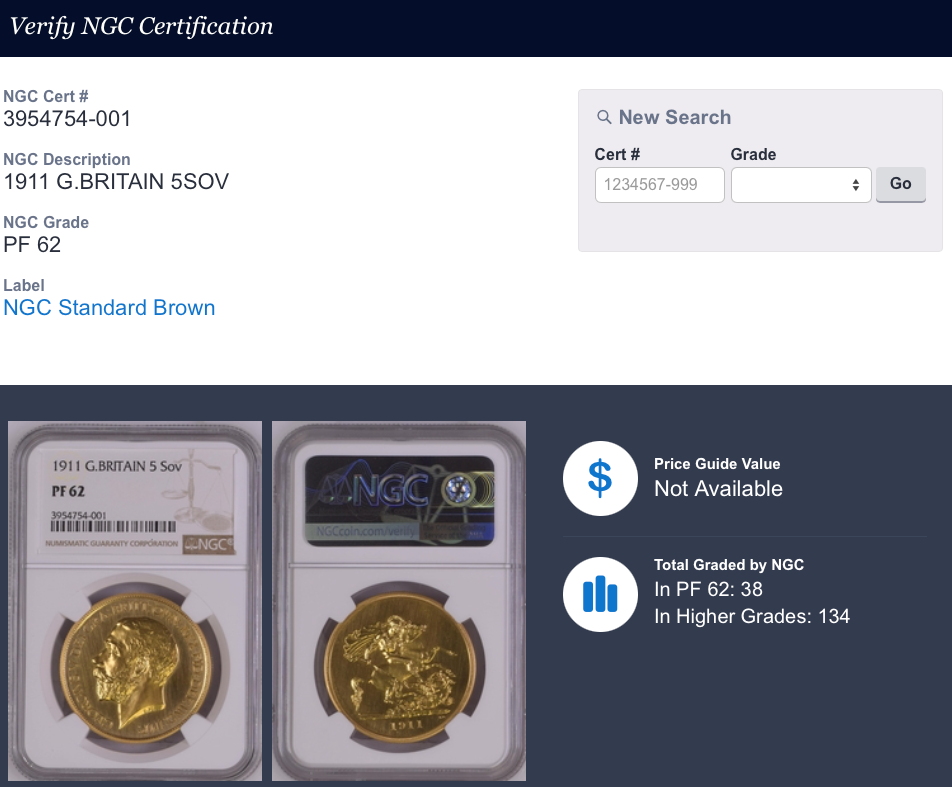The height and width of the screenshot is (787, 952).
Task: Select the In Higher Grades: 134 count
Action: click(751, 616)
